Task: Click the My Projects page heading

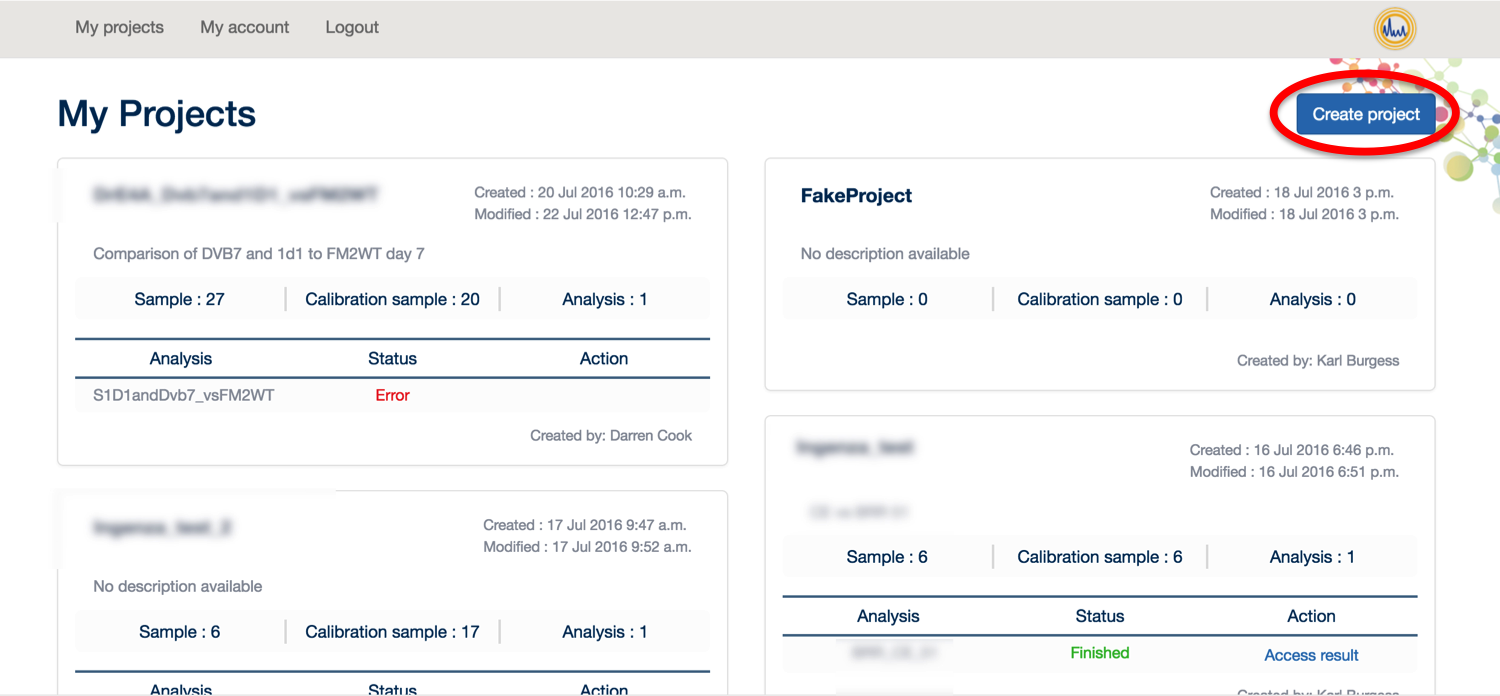Action: [x=157, y=114]
